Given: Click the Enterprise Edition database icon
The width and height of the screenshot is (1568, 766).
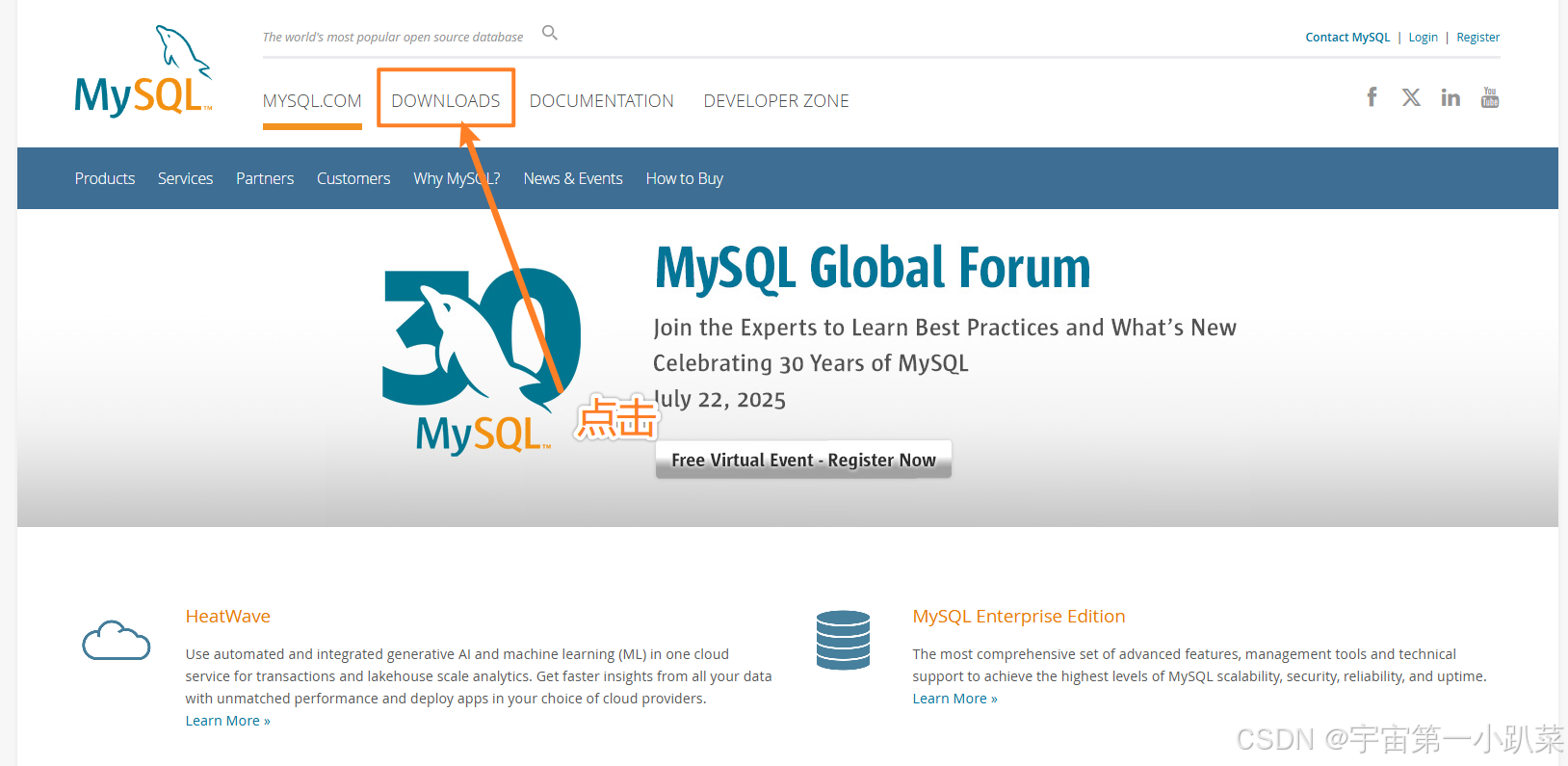Looking at the screenshot, I should (x=843, y=640).
